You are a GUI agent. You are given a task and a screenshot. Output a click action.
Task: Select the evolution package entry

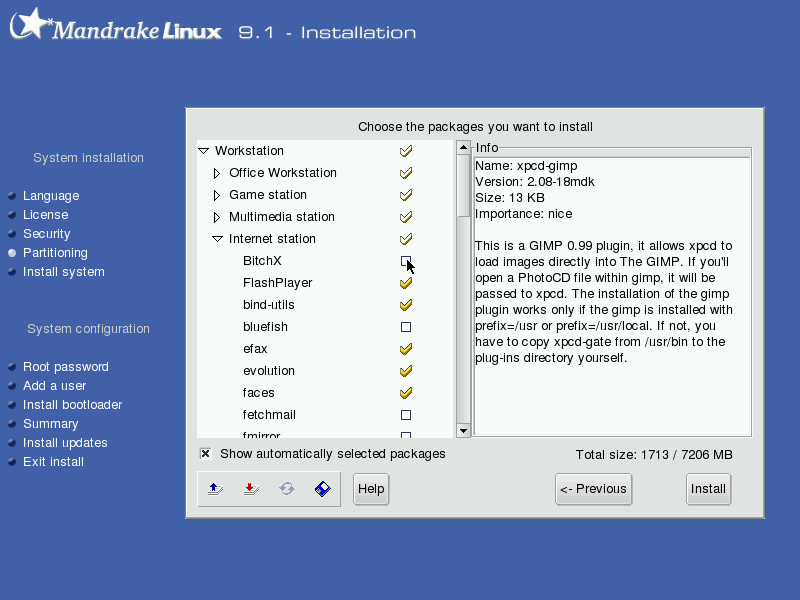(x=269, y=371)
